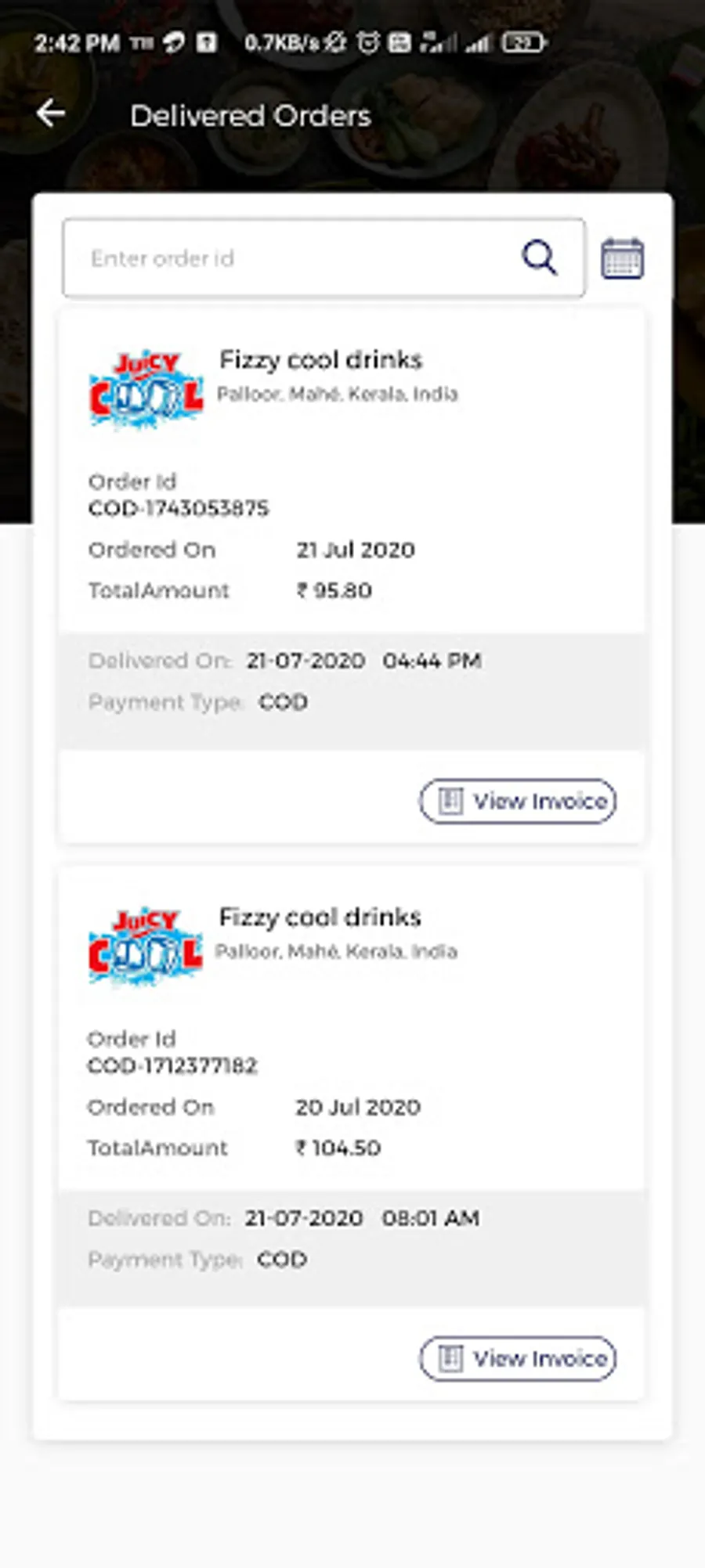The width and height of the screenshot is (705, 1568).
Task: Click invoice icon on first order's button
Action: click(450, 801)
